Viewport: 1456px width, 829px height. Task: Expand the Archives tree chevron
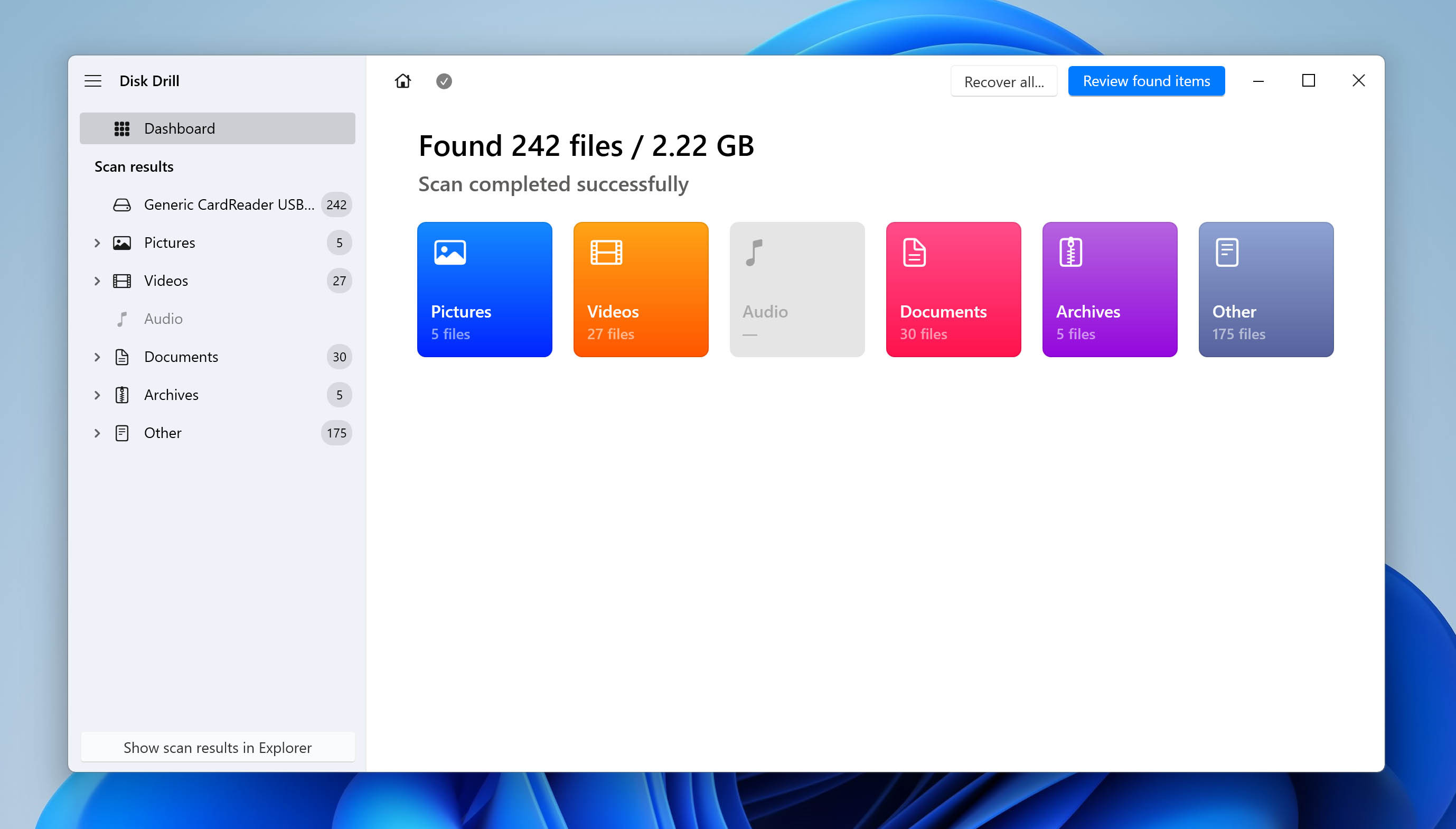click(x=97, y=395)
